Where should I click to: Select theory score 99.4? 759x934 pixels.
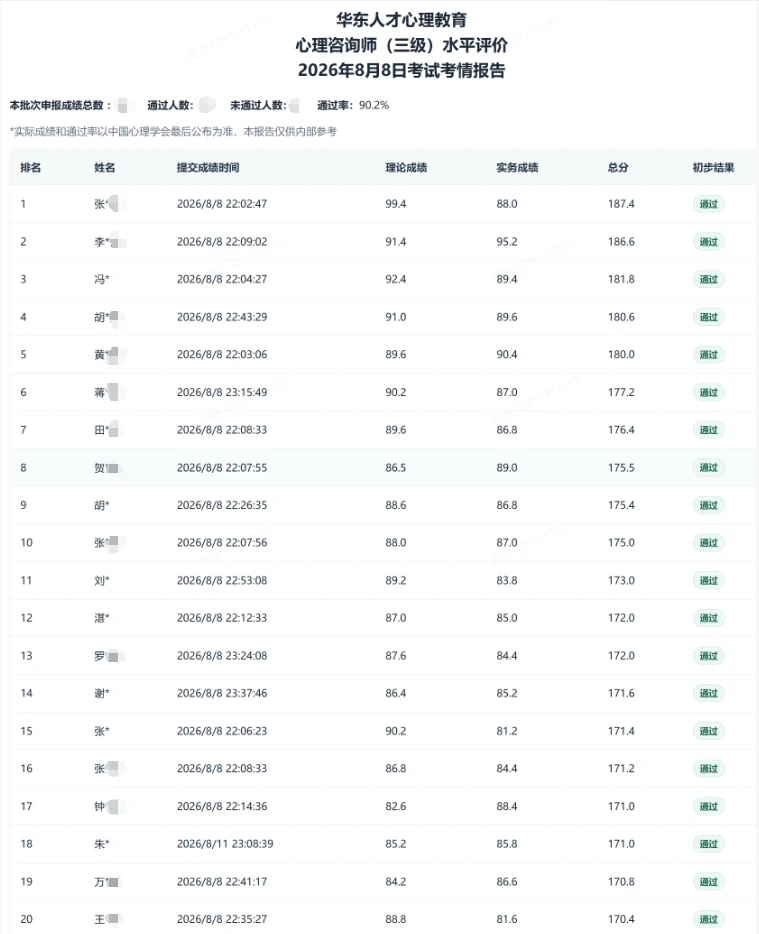tap(396, 204)
